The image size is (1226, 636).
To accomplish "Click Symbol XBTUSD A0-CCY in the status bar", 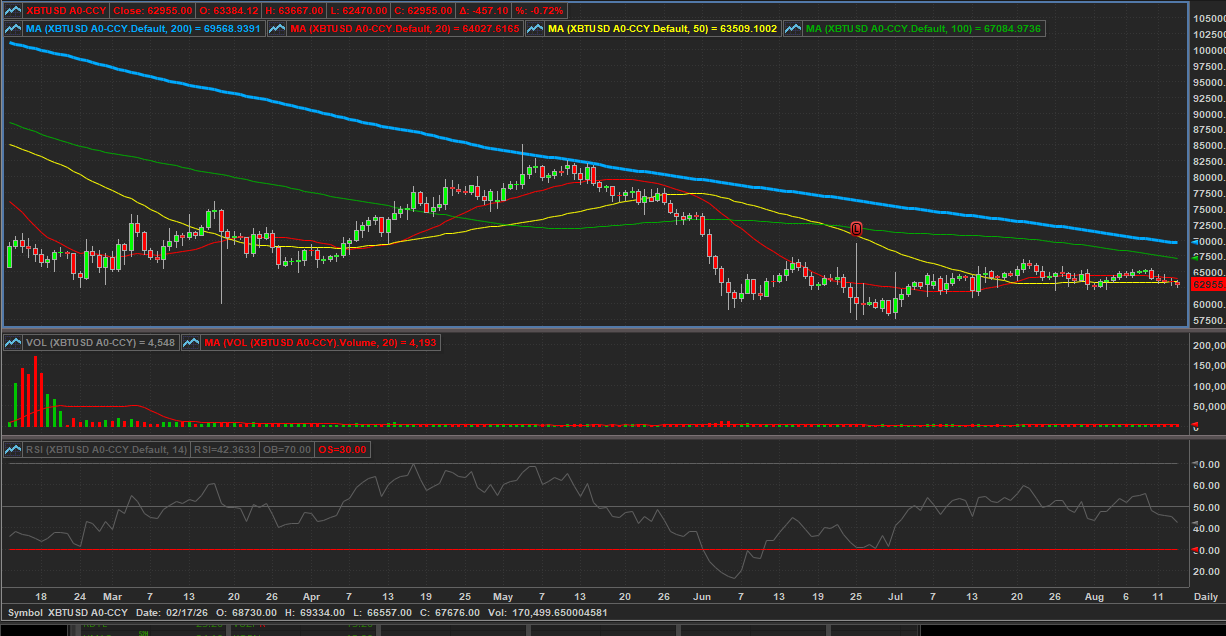I will 67,612.
